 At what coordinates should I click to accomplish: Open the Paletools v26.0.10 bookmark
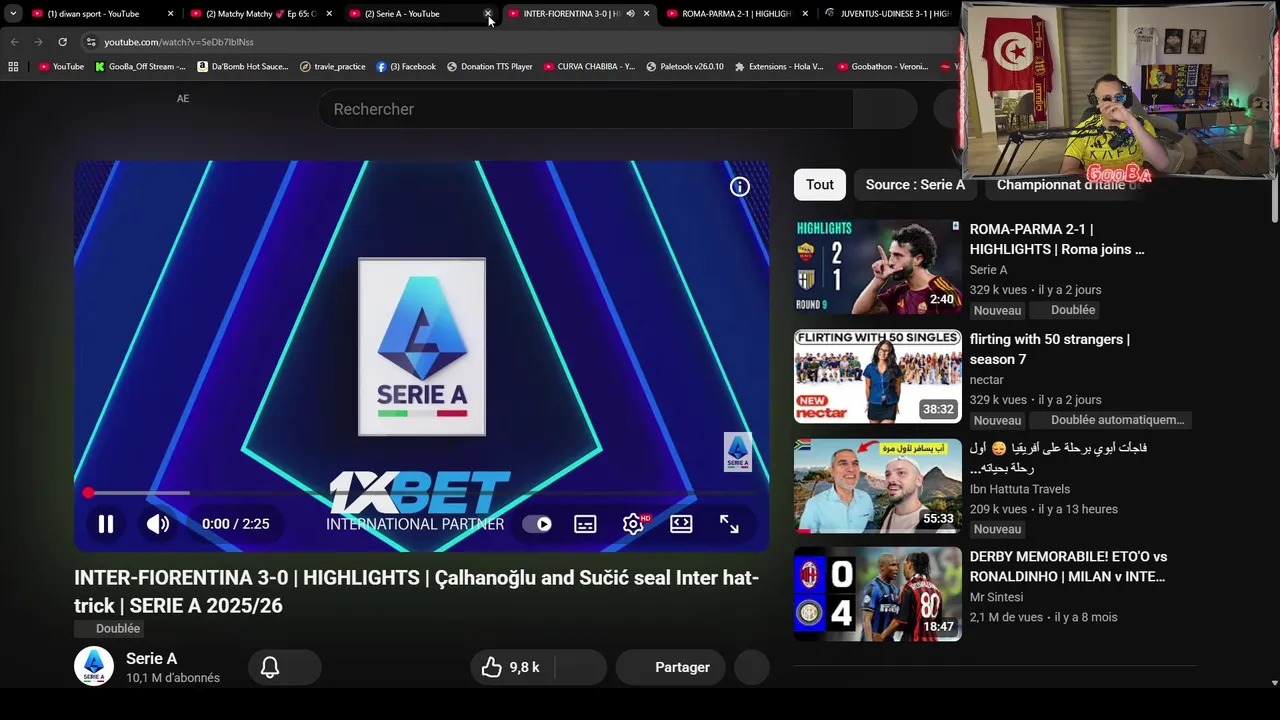685,67
